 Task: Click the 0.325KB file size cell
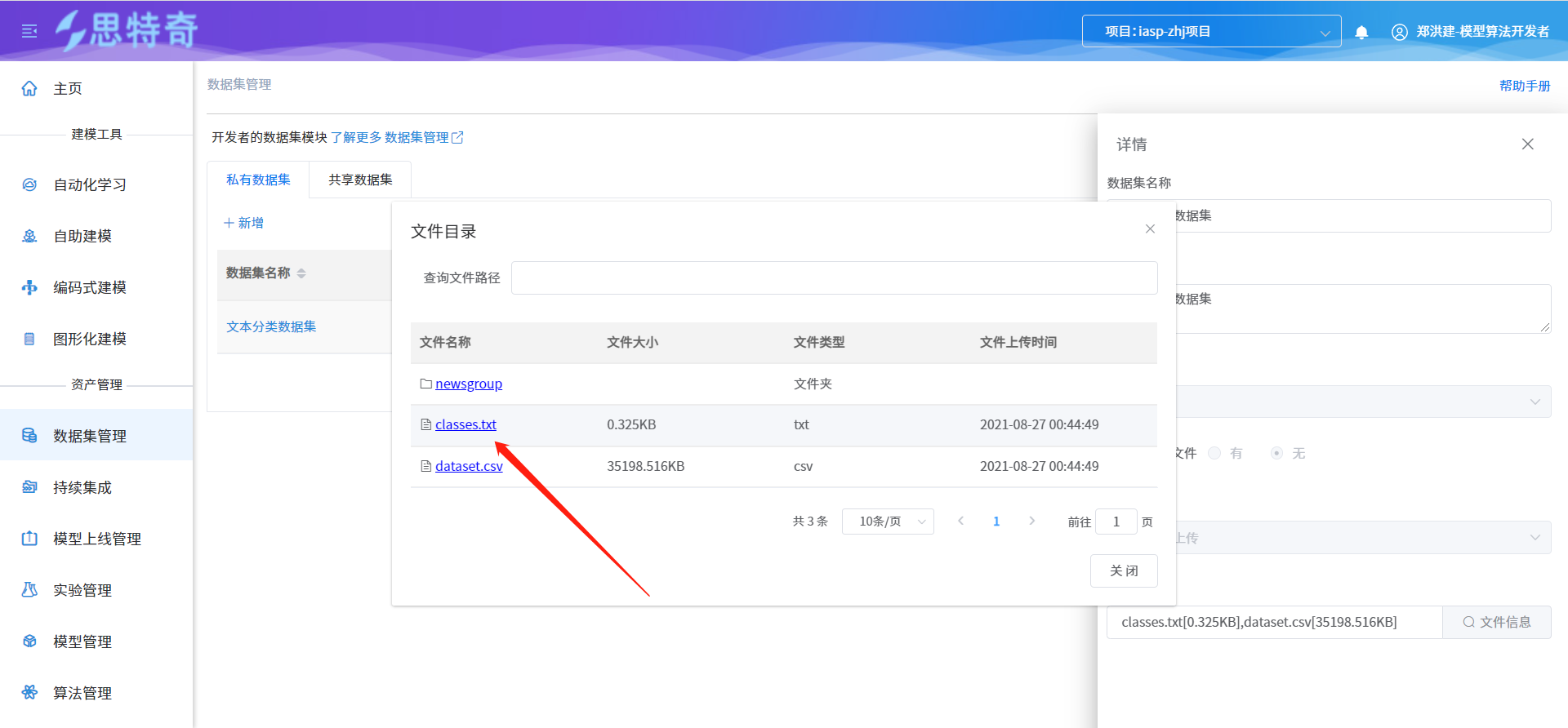(x=631, y=424)
